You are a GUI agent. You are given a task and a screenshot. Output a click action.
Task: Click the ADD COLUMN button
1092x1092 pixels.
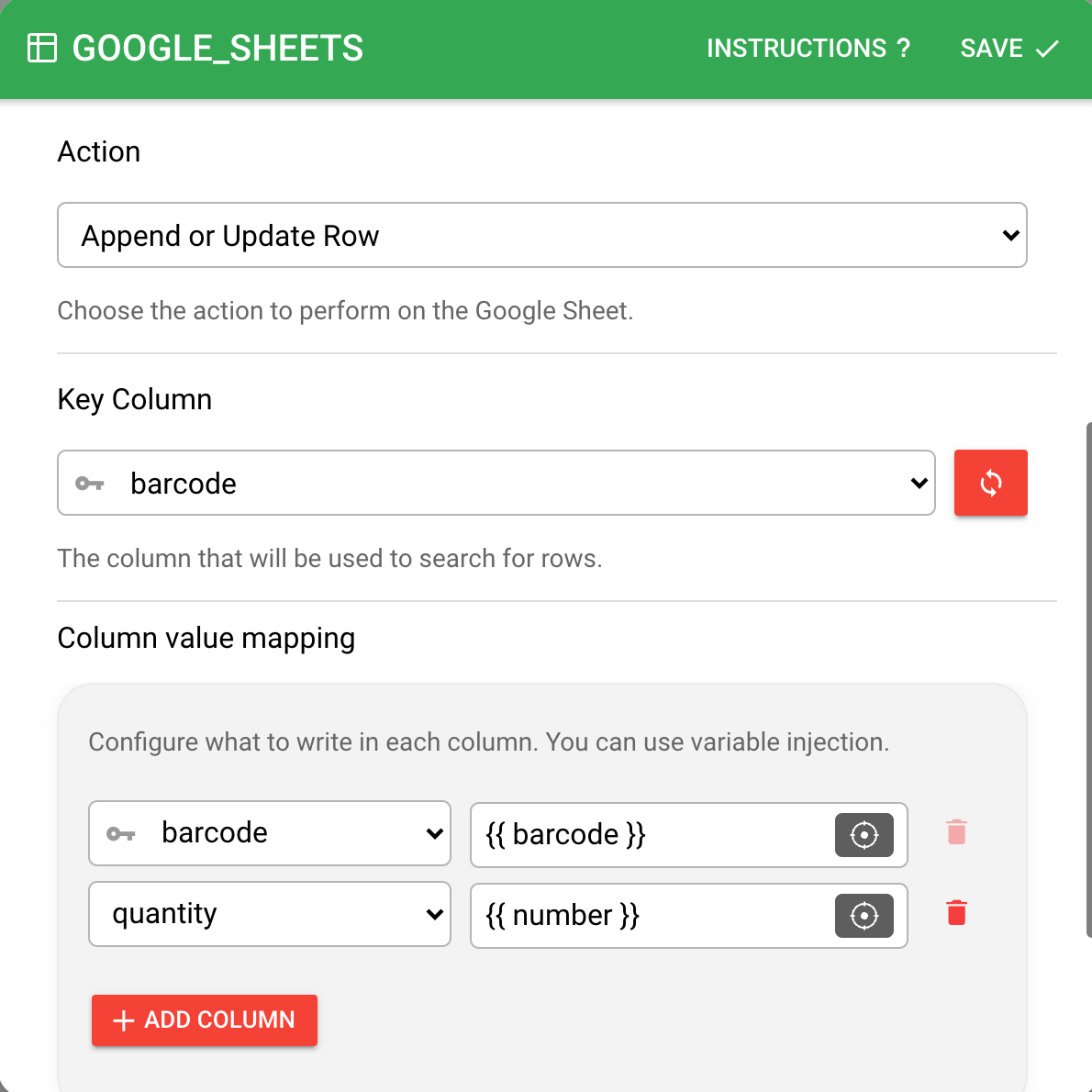coord(204,1020)
